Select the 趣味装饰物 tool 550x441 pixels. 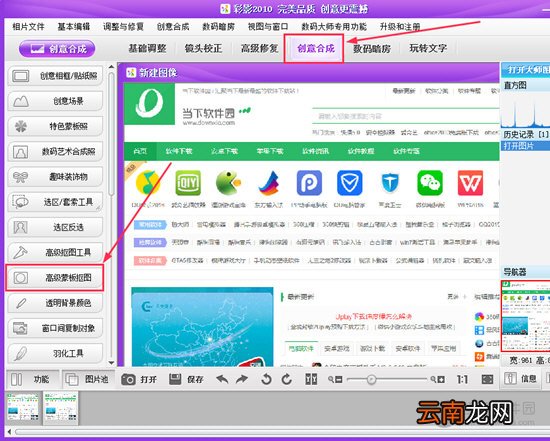point(55,177)
